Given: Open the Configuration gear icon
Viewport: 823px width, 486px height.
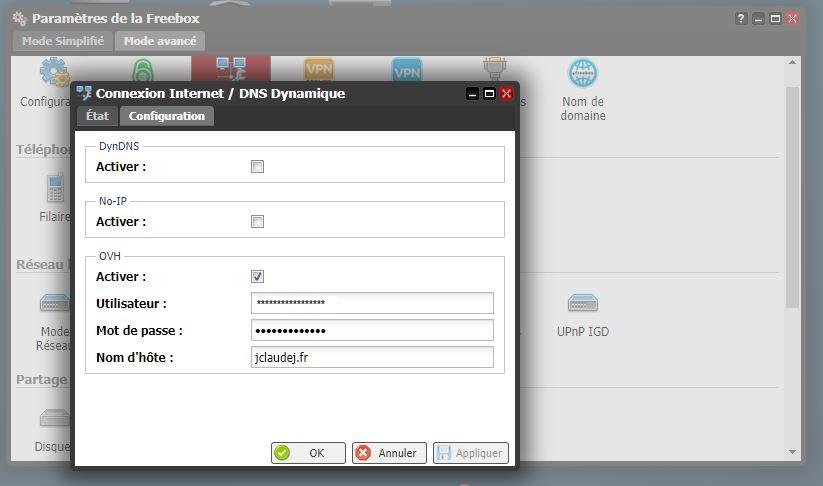Looking at the screenshot, I should click(55, 72).
